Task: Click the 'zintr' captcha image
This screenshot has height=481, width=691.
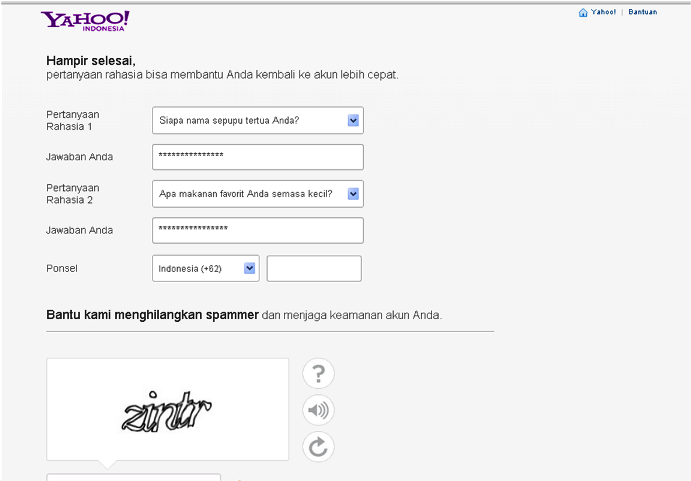Action: click(167, 412)
